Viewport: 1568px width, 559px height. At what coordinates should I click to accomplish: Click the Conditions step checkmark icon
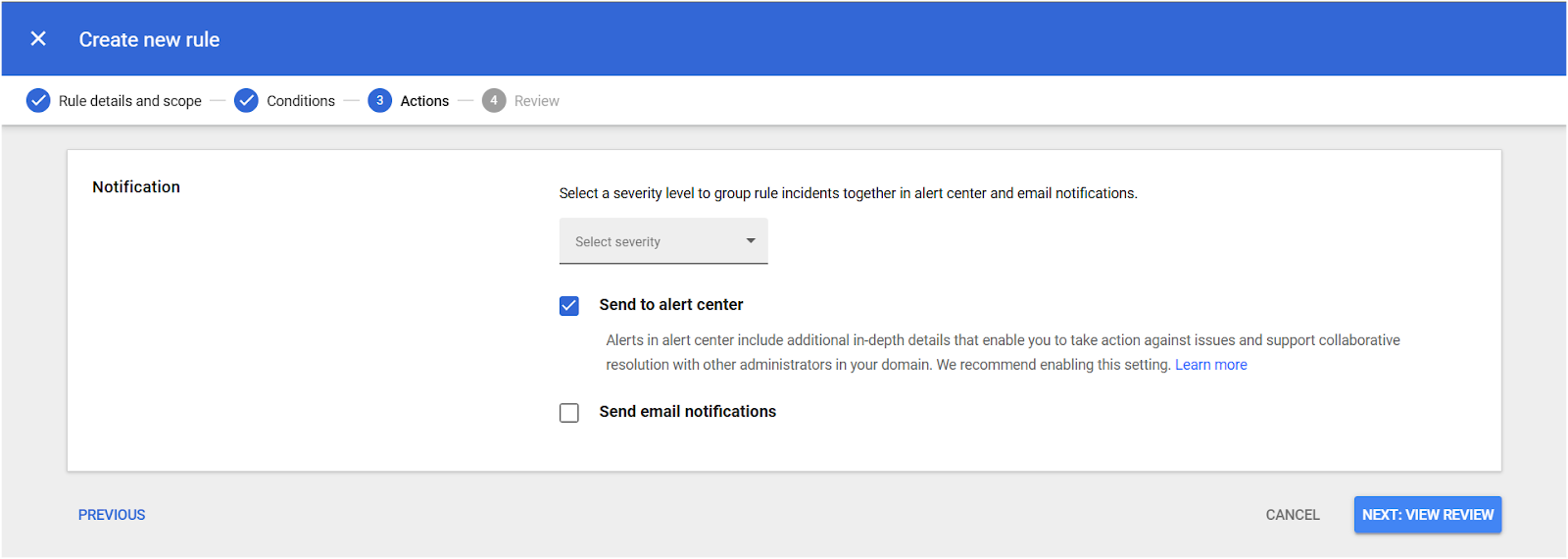(x=246, y=101)
